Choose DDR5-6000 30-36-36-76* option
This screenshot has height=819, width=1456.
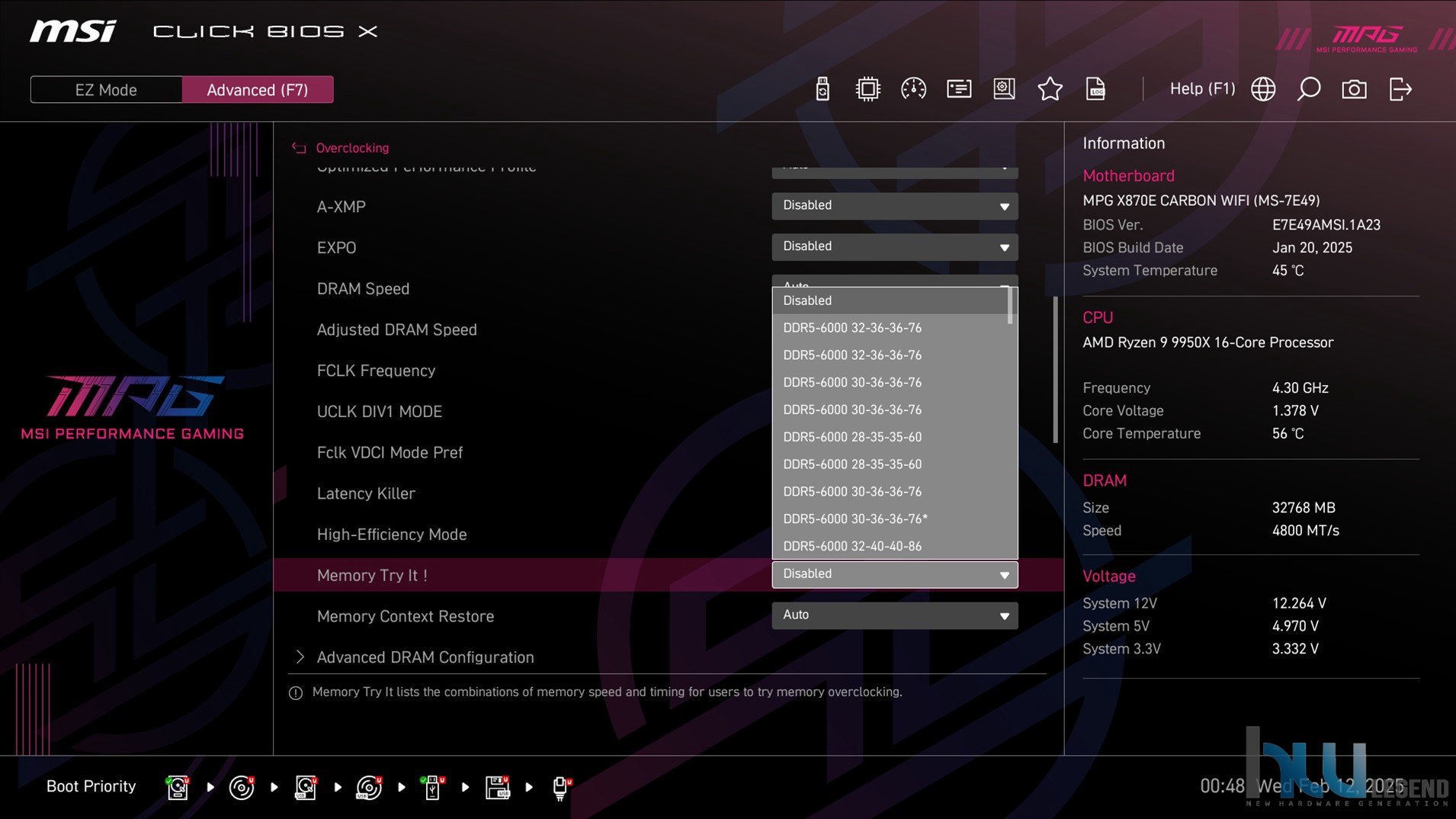890,519
